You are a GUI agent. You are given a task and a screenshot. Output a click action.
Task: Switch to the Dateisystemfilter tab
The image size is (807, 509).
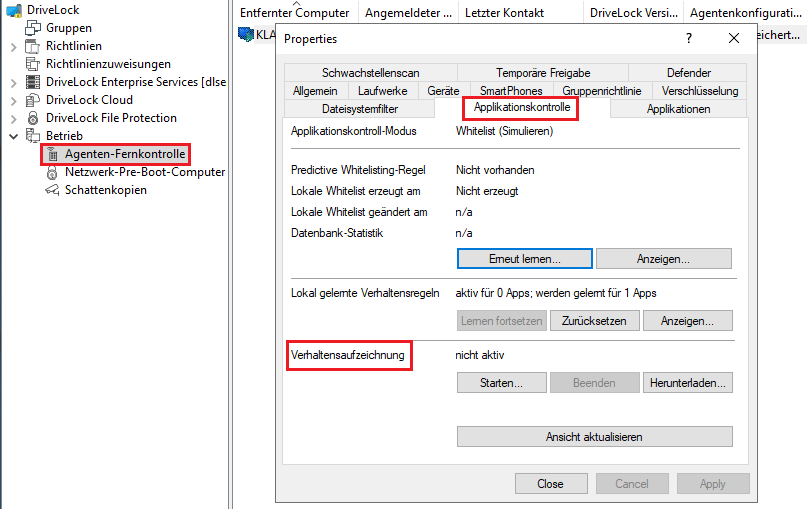[360, 109]
